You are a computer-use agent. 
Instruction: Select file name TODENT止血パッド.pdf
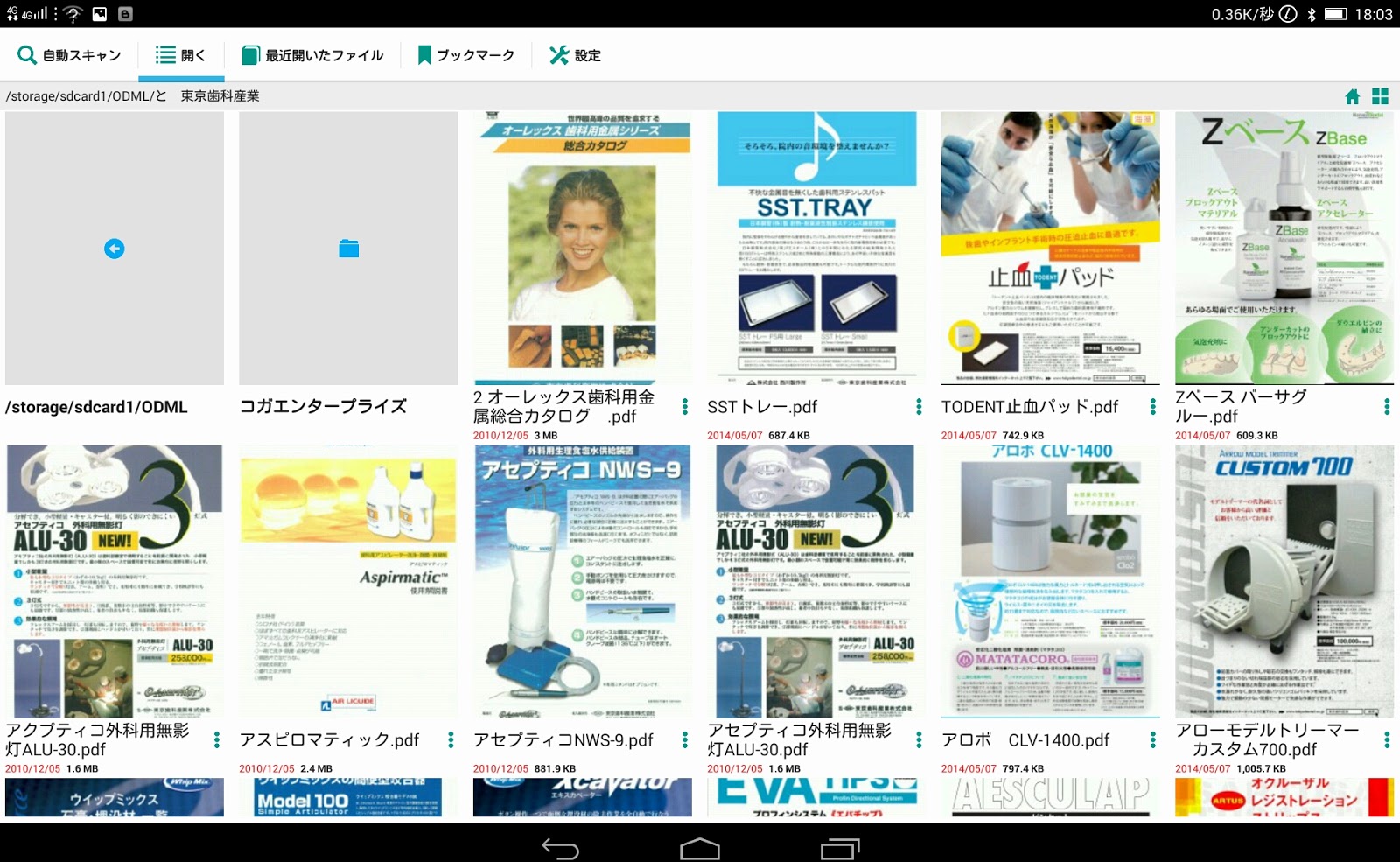(x=1030, y=407)
